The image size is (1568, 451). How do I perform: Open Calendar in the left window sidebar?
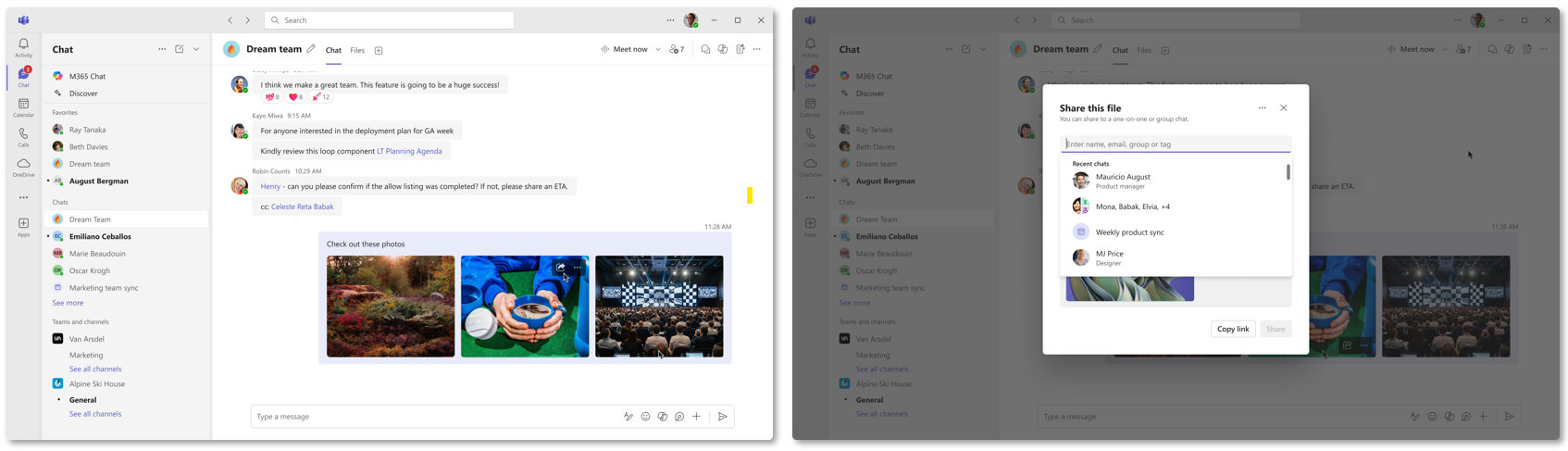[x=23, y=107]
